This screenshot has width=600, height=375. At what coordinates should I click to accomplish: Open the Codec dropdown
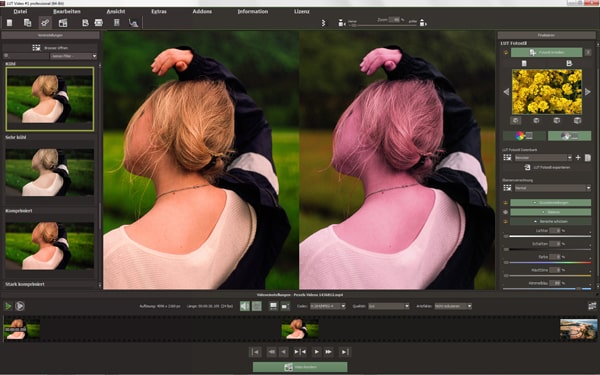coord(328,306)
